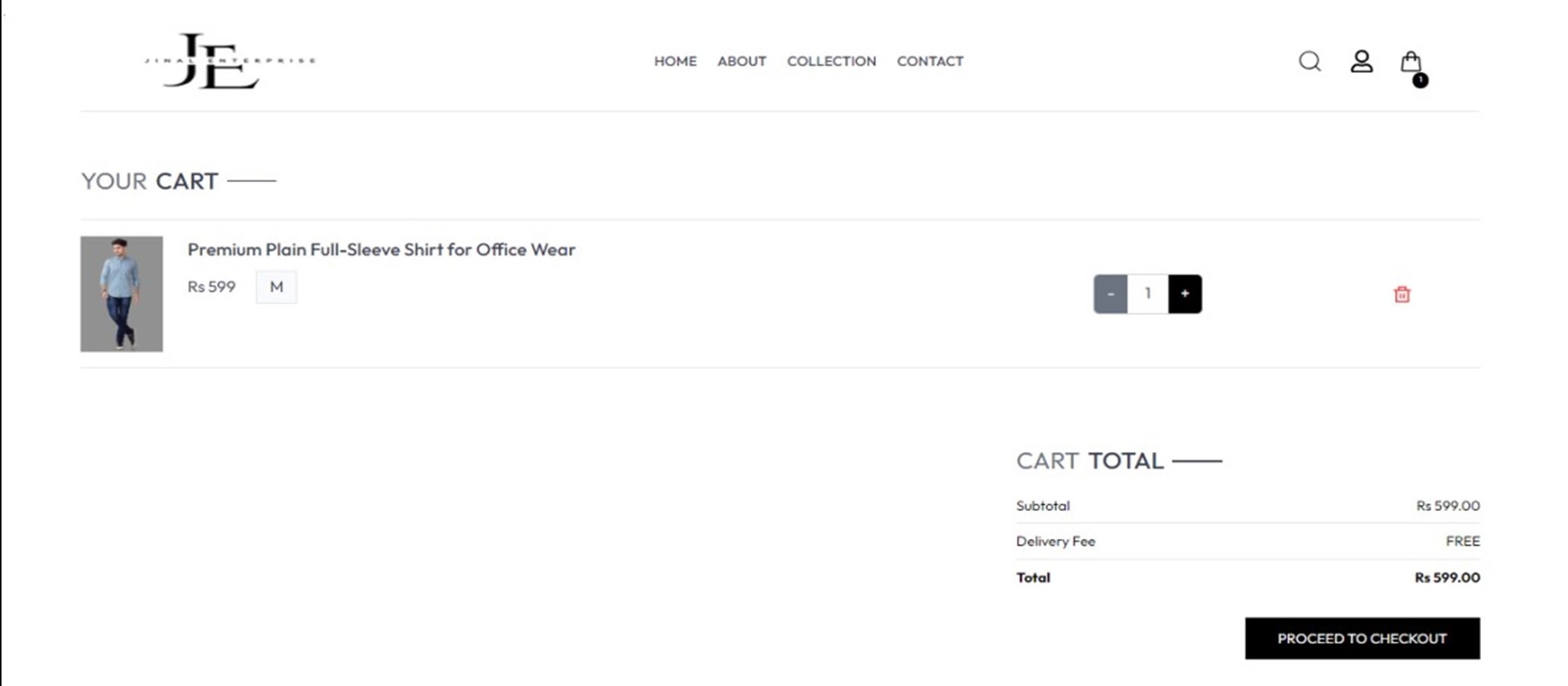Click the cart item count badge
Viewport: 1568px width, 686px height.
[x=1420, y=80]
